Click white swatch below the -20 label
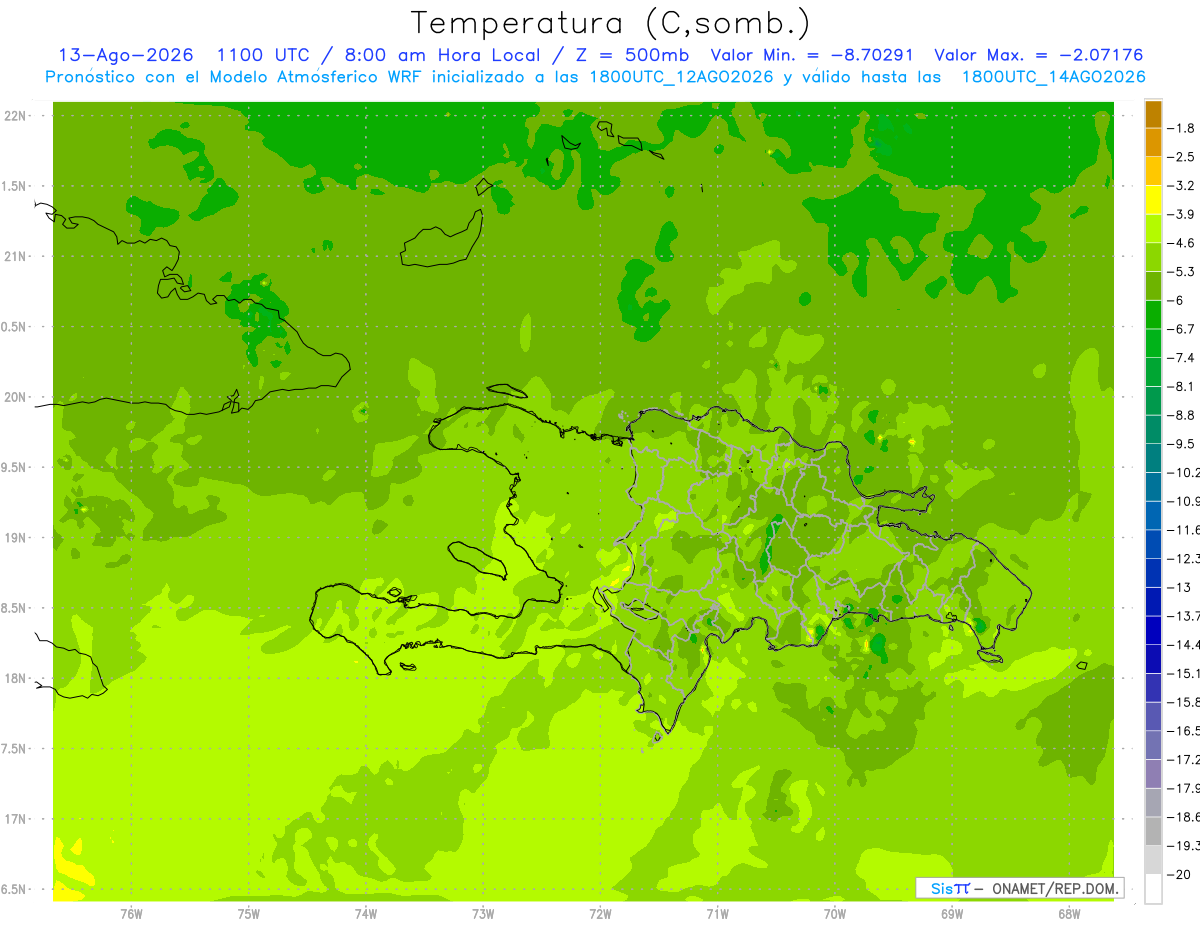This screenshot has height=927, width=1200. pyautogui.click(x=1153, y=888)
